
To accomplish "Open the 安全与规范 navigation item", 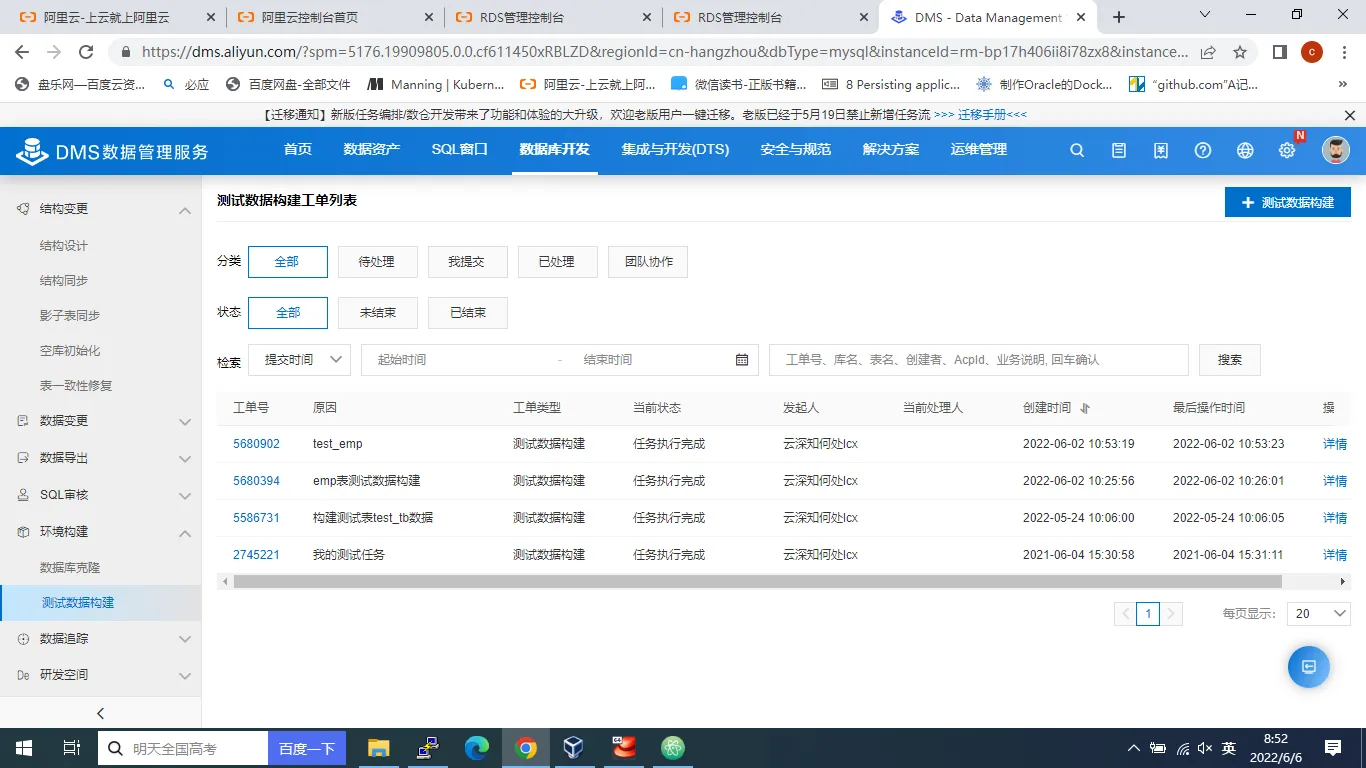I will coord(796,150).
